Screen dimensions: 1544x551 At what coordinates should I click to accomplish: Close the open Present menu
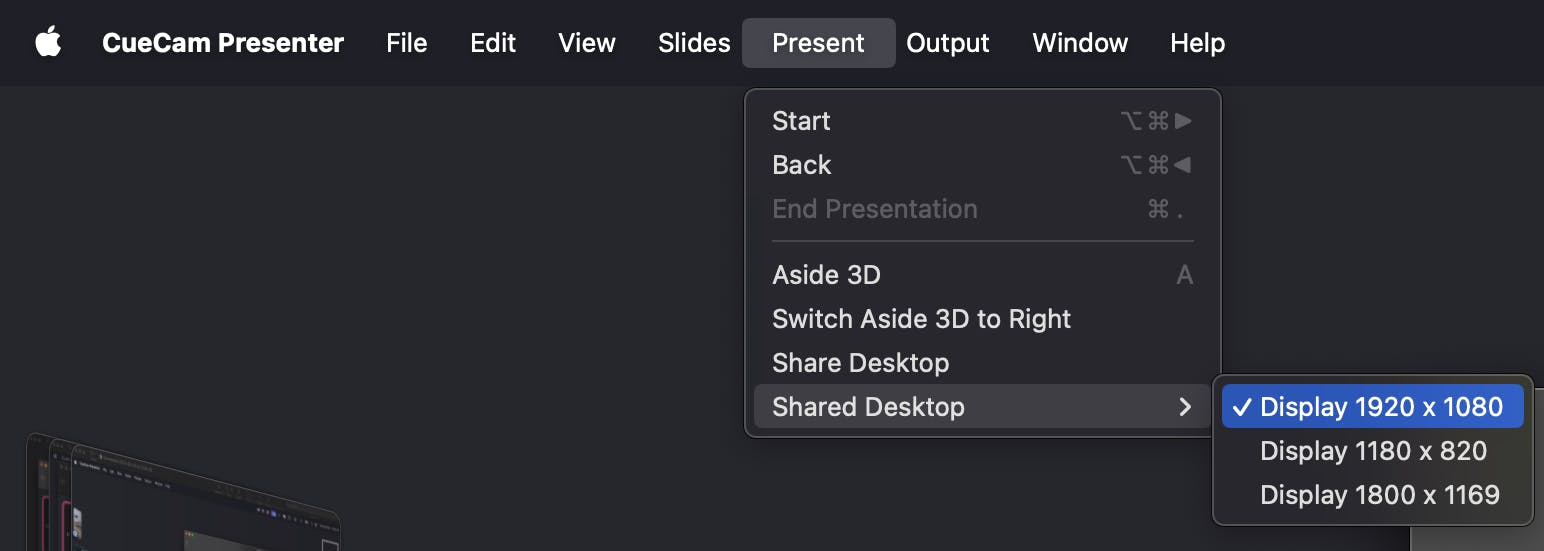pyautogui.click(x=818, y=43)
